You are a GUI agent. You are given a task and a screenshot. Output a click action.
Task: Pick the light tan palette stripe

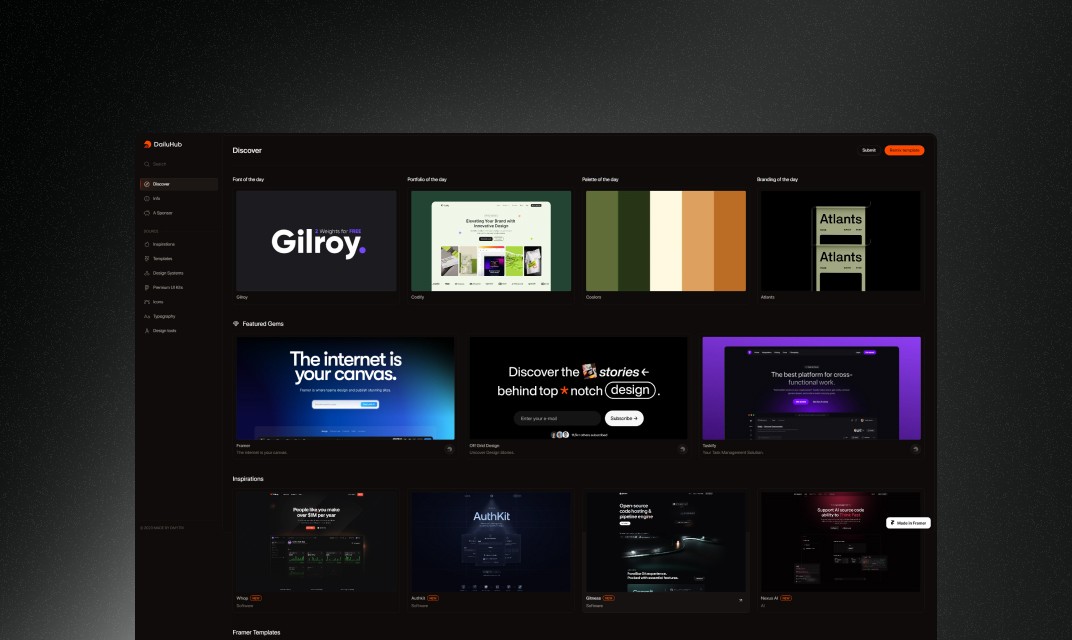pyautogui.click(x=698, y=241)
